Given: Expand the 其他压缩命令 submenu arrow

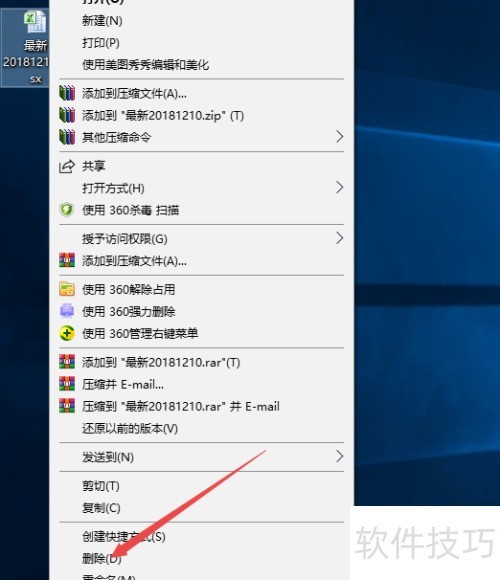Looking at the screenshot, I should 339,137.
